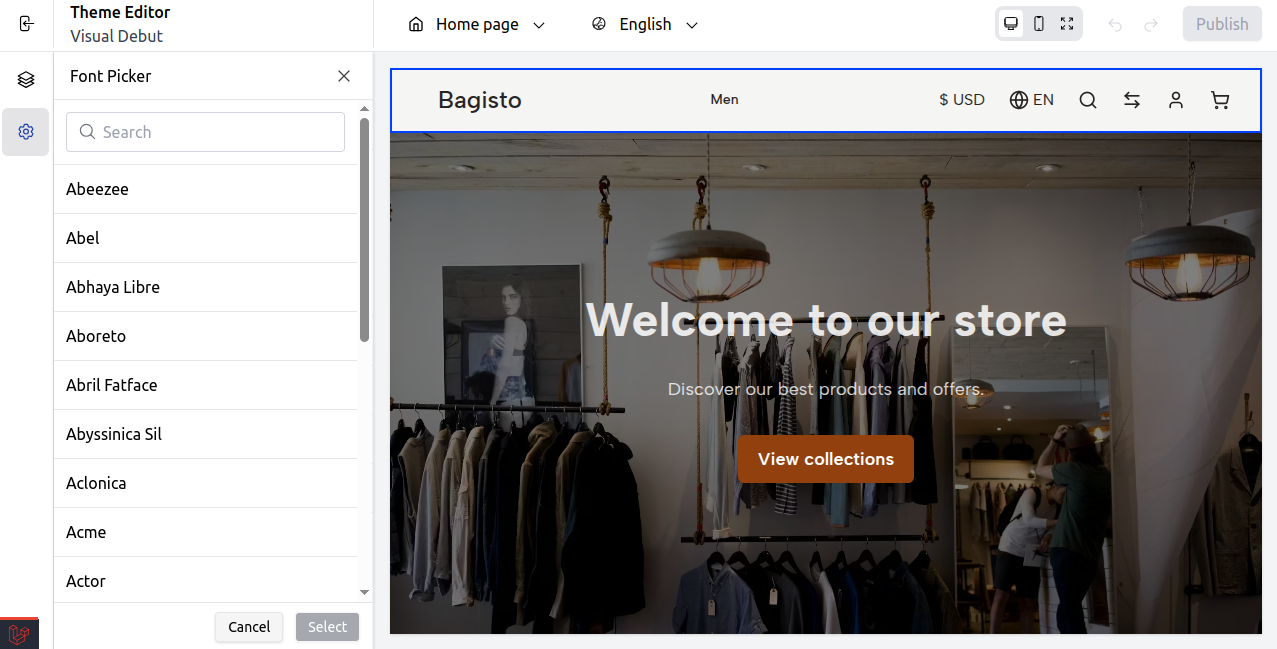The width and height of the screenshot is (1277, 649).
Task: Click the compare products icon
Action: click(x=1132, y=100)
